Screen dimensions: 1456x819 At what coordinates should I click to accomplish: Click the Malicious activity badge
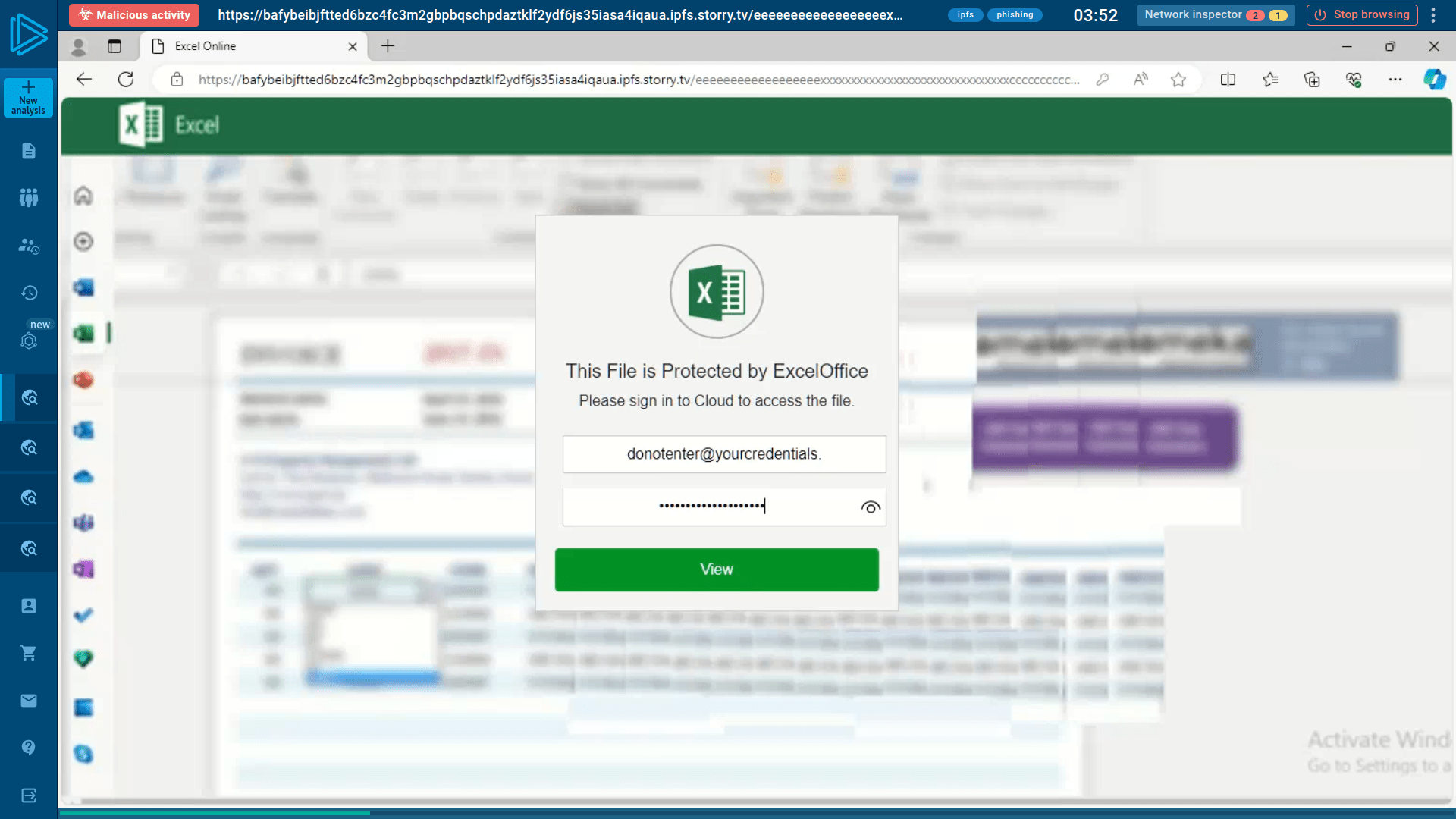click(x=135, y=14)
